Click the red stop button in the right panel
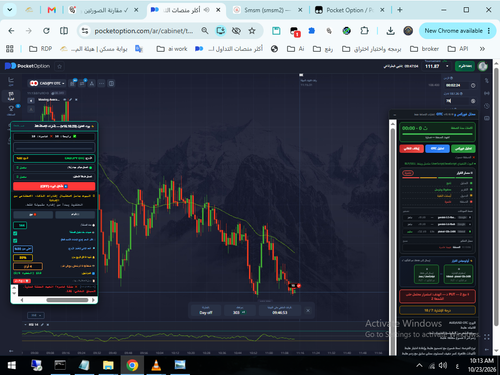The height and width of the screenshot is (375, 500). click(411, 148)
